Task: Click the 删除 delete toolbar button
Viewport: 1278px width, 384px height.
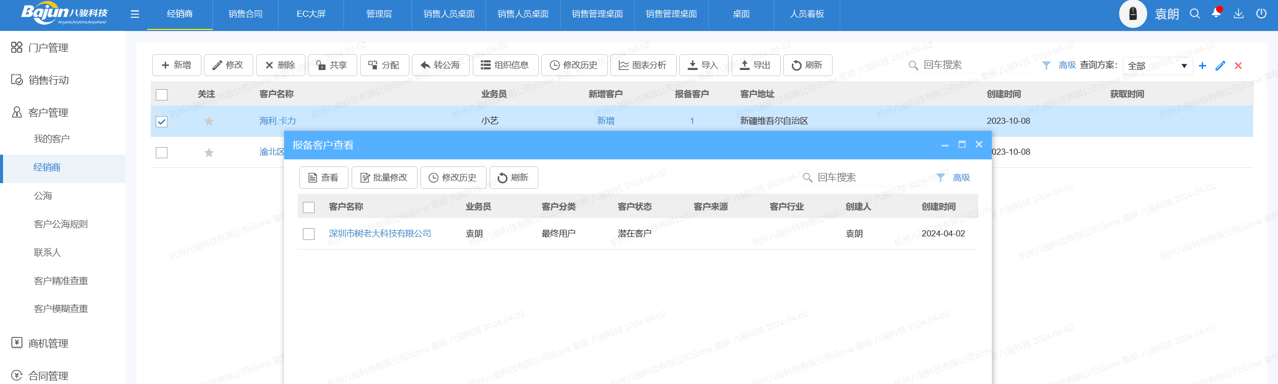Action: click(x=280, y=65)
